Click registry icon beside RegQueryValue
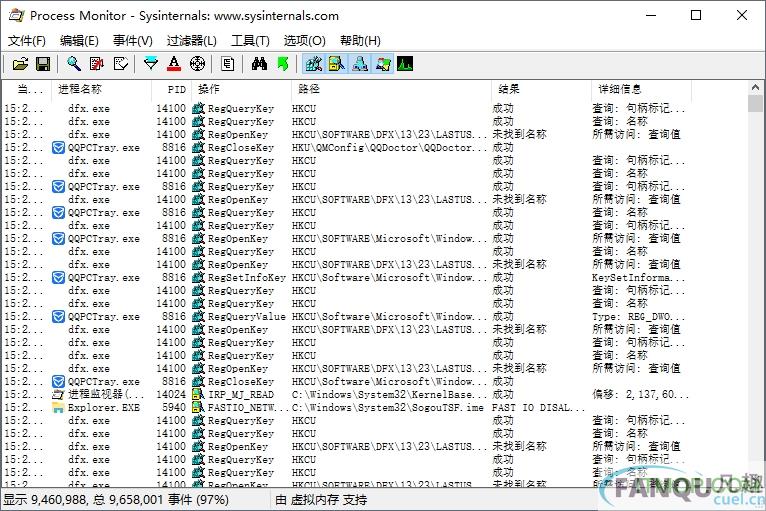Image resolution: width=766 pixels, height=511 pixels. click(x=198, y=317)
